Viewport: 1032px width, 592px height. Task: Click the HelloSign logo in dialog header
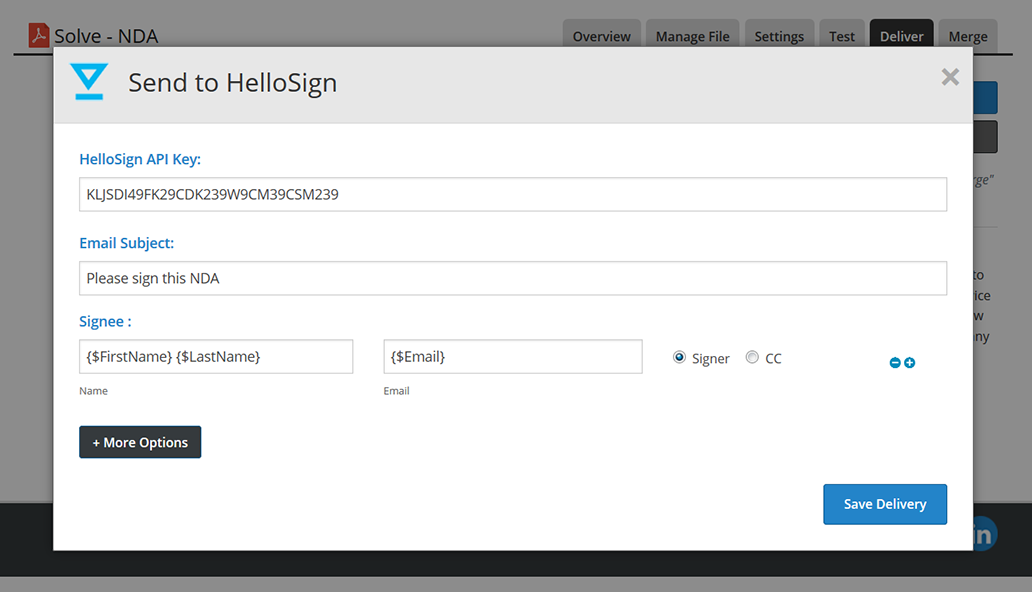coord(89,82)
